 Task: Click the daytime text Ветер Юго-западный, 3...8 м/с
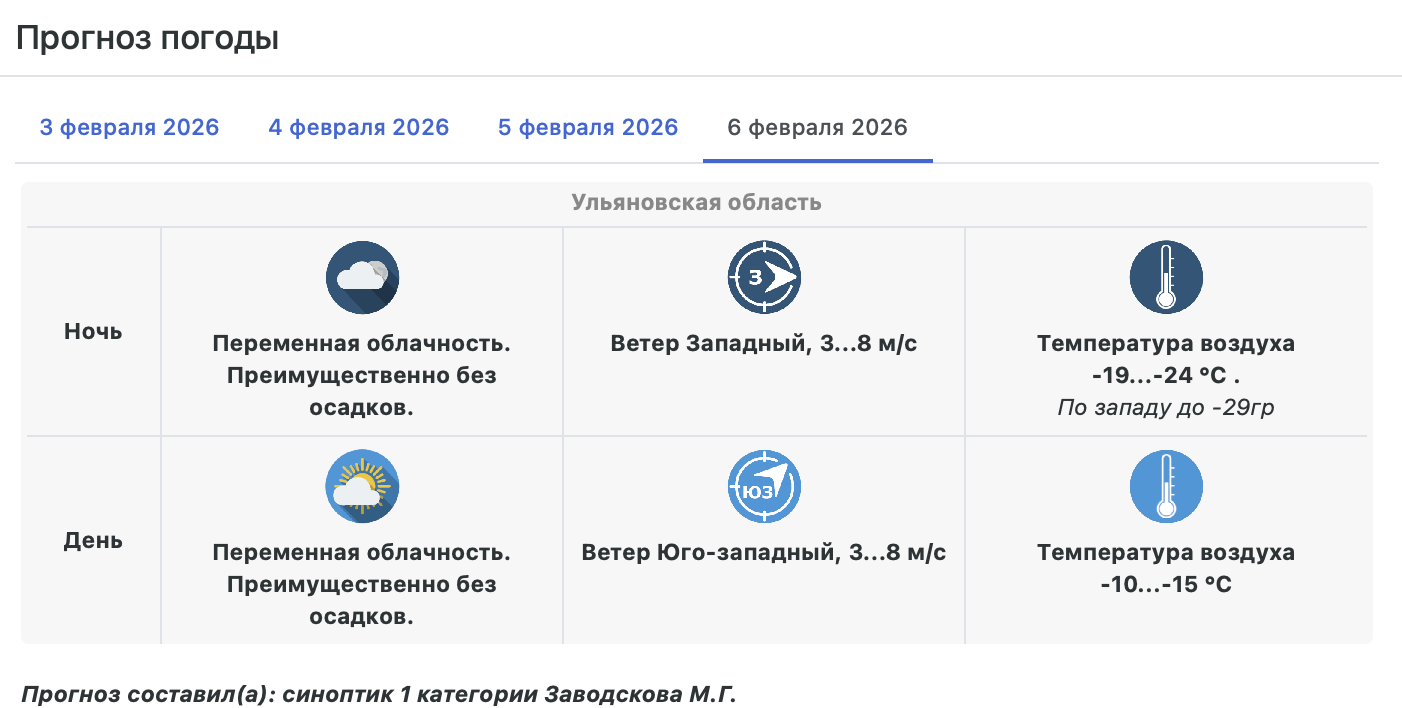(764, 553)
